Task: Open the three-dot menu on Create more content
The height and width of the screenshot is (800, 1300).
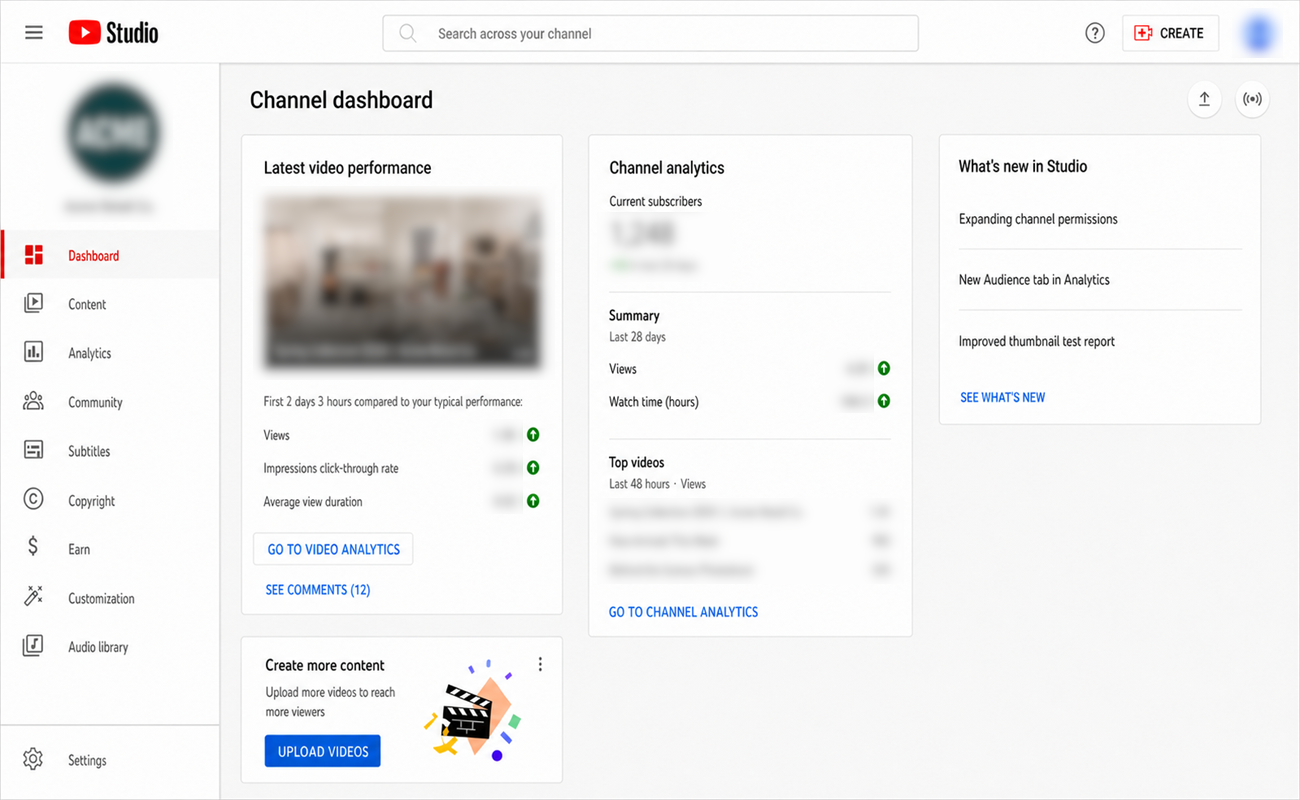Action: pyautogui.click(x=540, y=664)
